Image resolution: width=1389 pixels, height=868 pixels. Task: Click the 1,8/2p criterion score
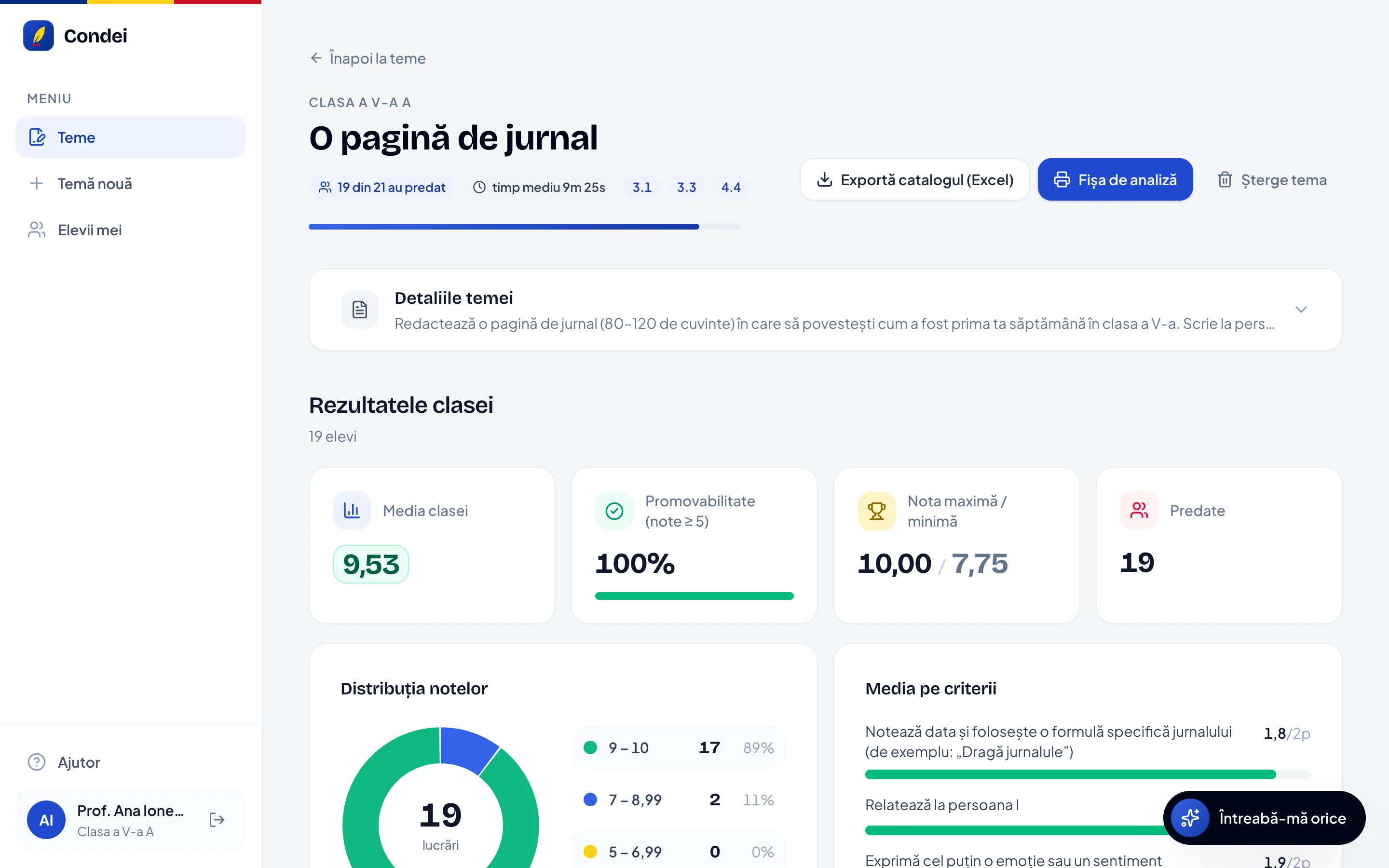click(1287, 733)
